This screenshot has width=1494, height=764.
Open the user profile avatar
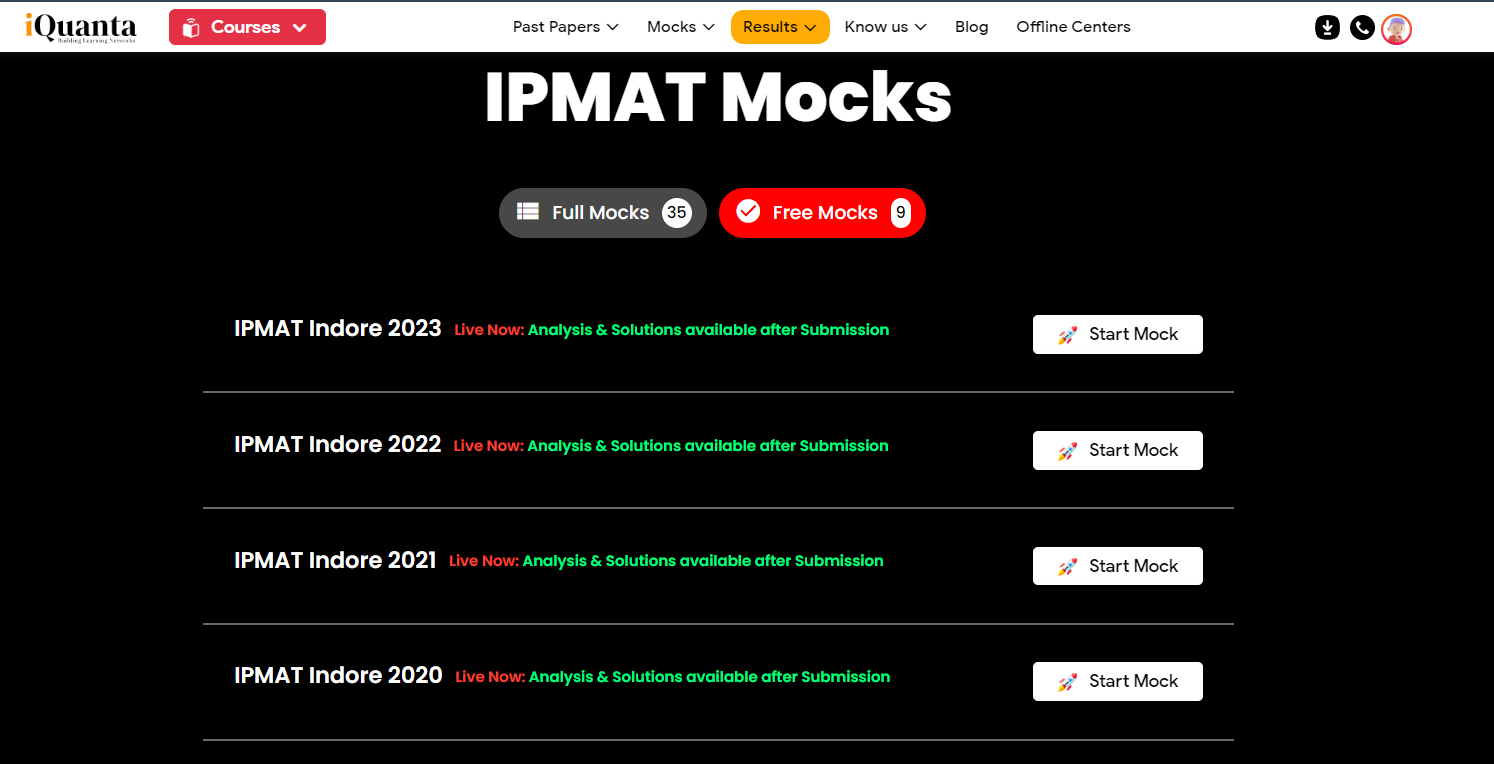(x=1396, y=29)
